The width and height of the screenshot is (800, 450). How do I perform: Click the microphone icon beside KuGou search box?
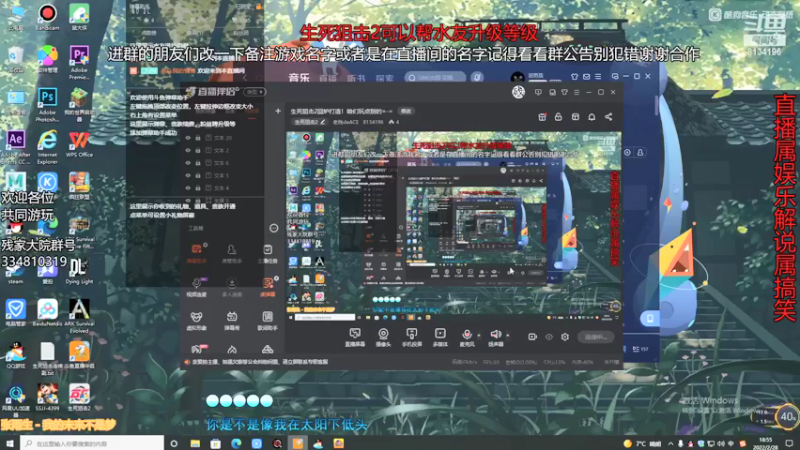pos(477,77)
